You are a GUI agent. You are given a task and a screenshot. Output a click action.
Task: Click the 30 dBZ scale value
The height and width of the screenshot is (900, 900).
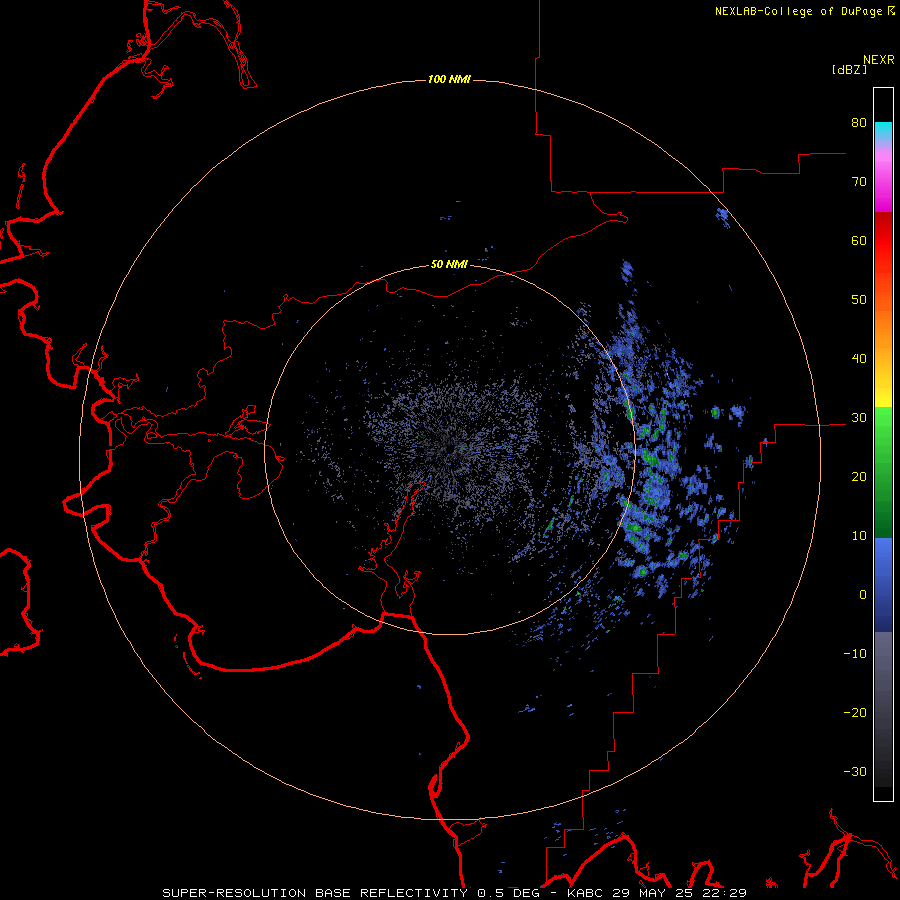coord(859,418)
